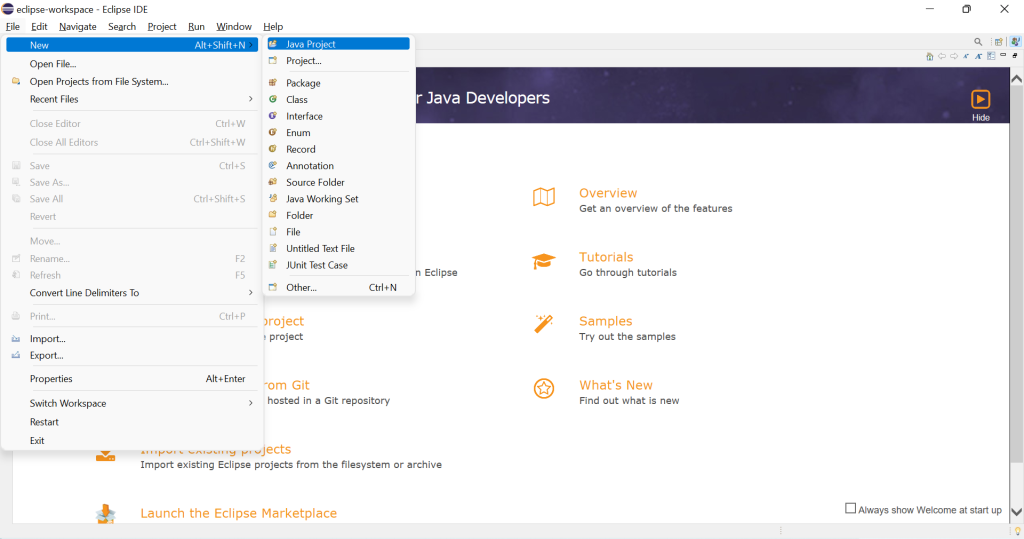Click the Overview book icon
The height and width of the screenshot is (539, 1024).
click(543, 198)
